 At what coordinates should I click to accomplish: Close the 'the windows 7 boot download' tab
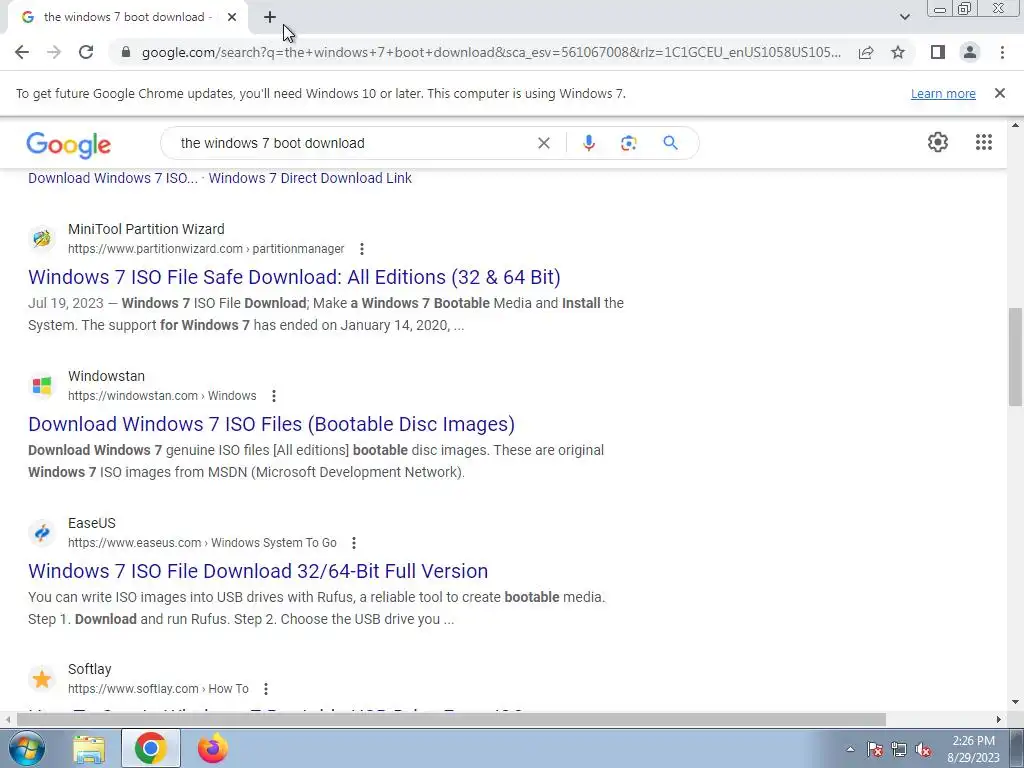click(x=232, y=17)
